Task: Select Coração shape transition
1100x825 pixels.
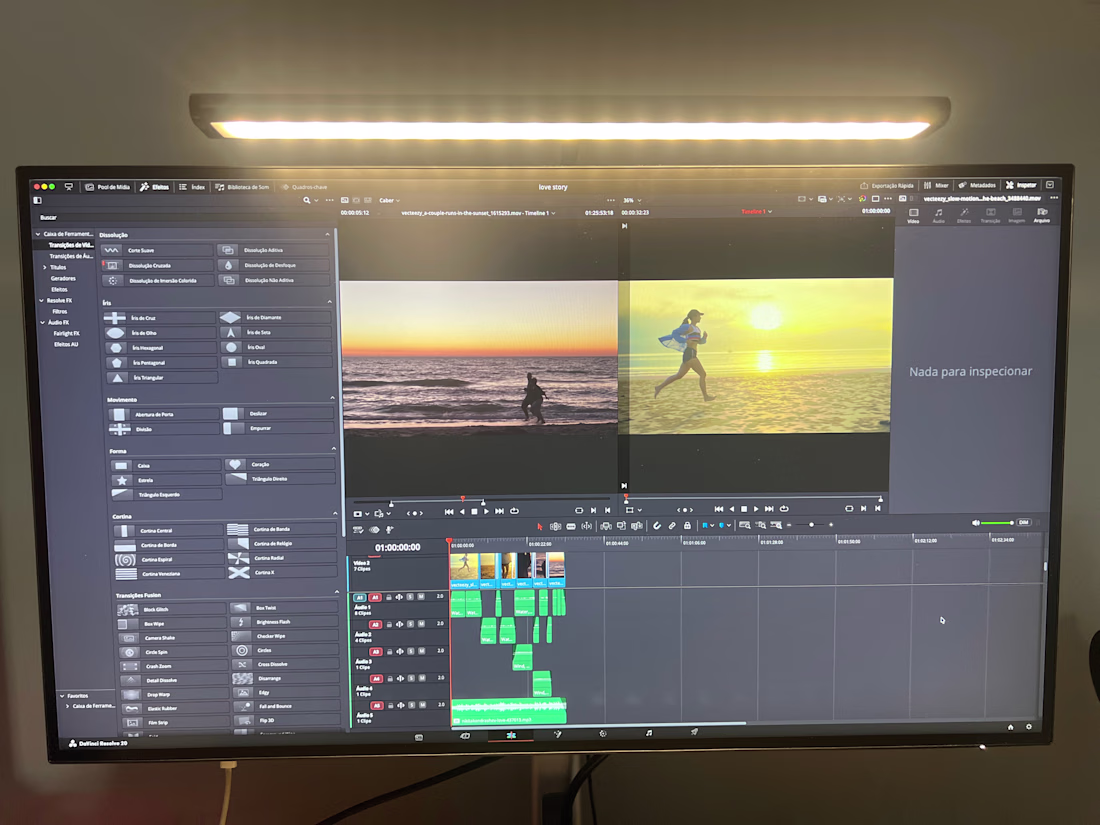Action: click(279, 464)
